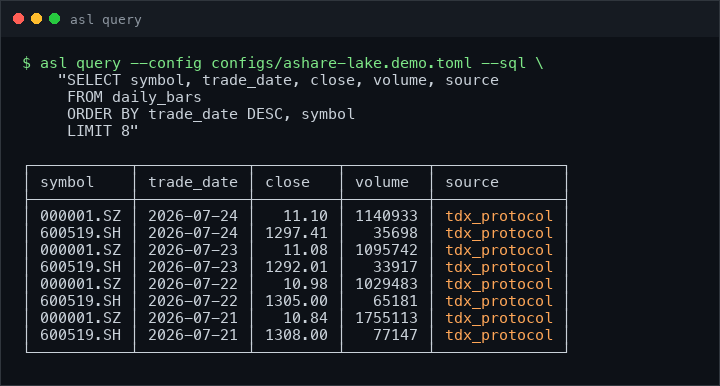720x386 pixels.
Task: Select close value 1292.01
Action: [297, 267]
